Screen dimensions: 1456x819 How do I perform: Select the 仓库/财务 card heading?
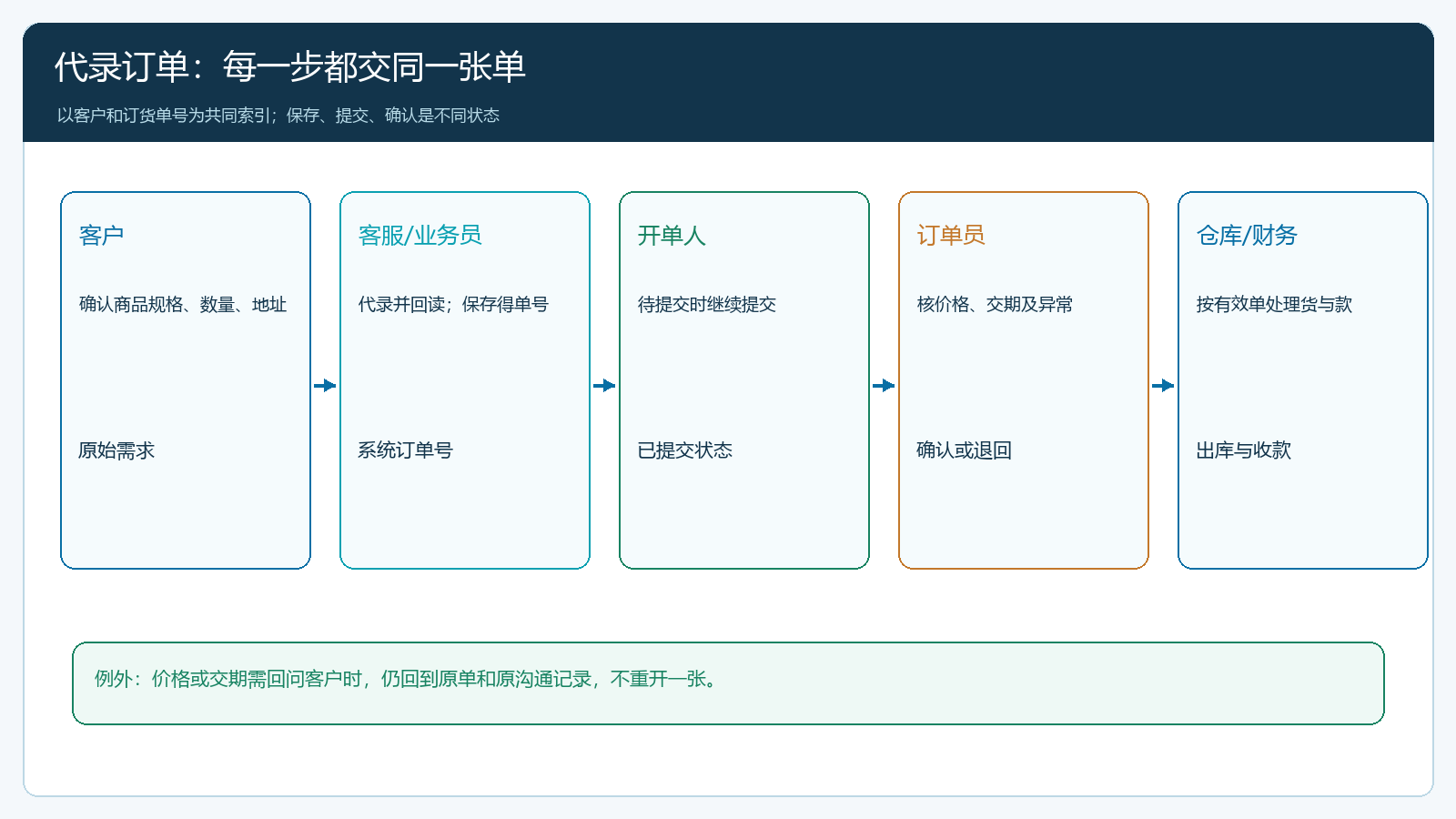[x=1247, y=236]
